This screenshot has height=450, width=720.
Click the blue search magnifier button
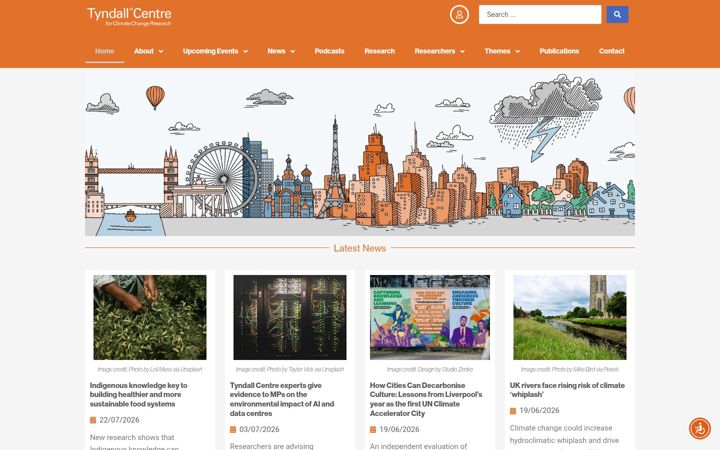pyautogui.click(x=617, y=15)
